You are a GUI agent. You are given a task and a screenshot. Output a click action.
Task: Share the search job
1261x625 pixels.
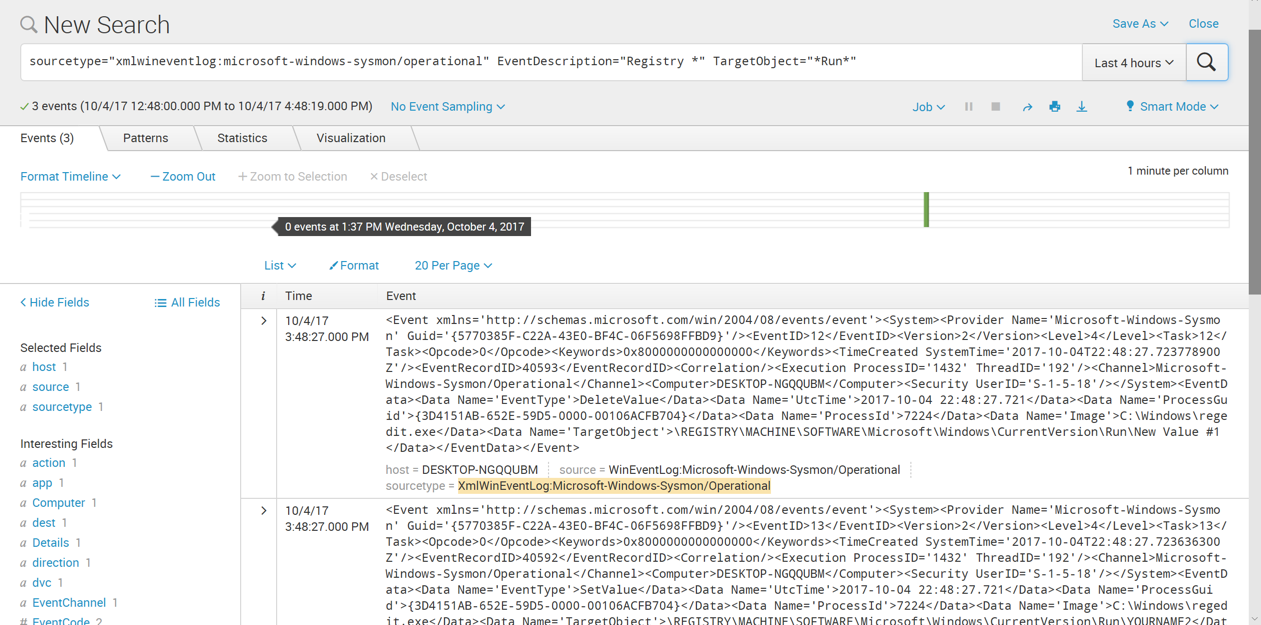point(1027,106)
